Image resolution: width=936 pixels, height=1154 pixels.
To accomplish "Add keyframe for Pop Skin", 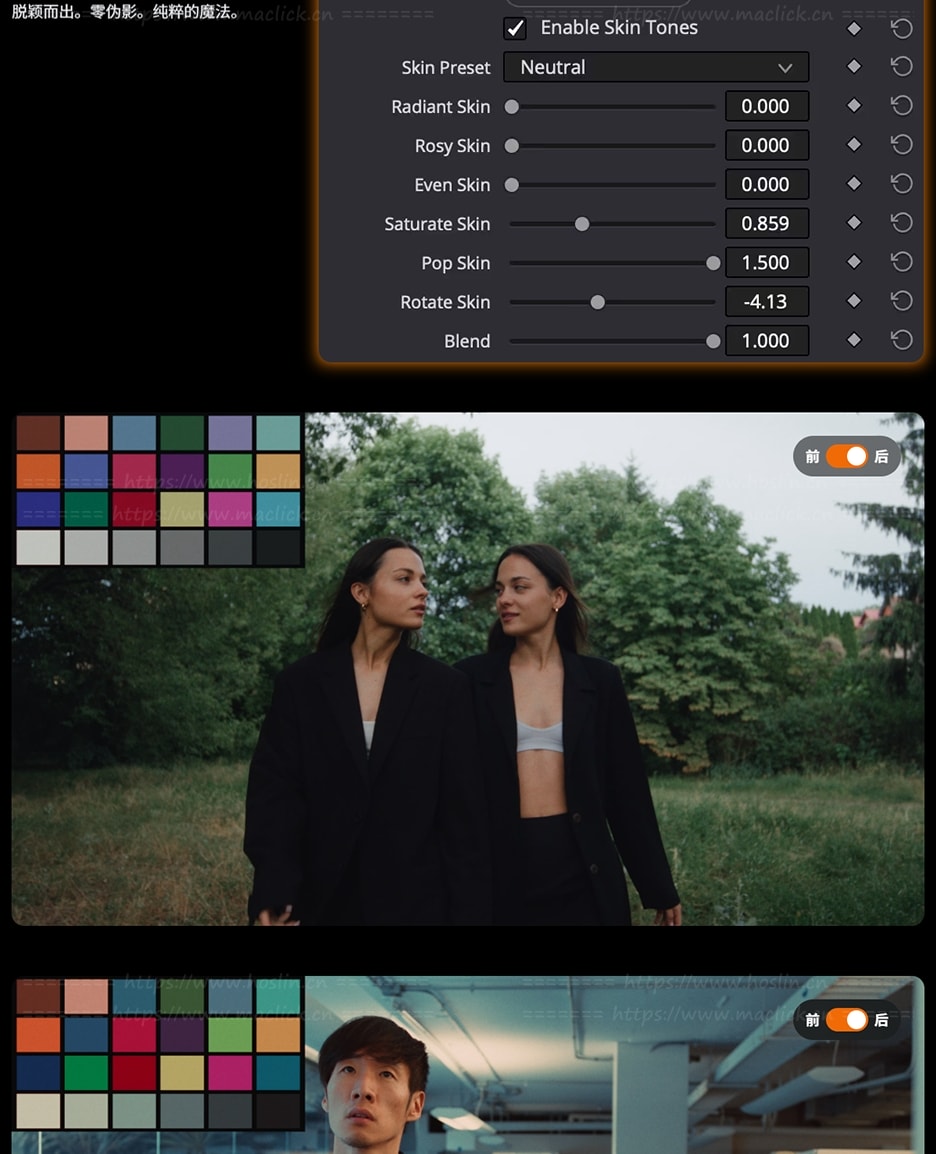I will pos(854,261).
